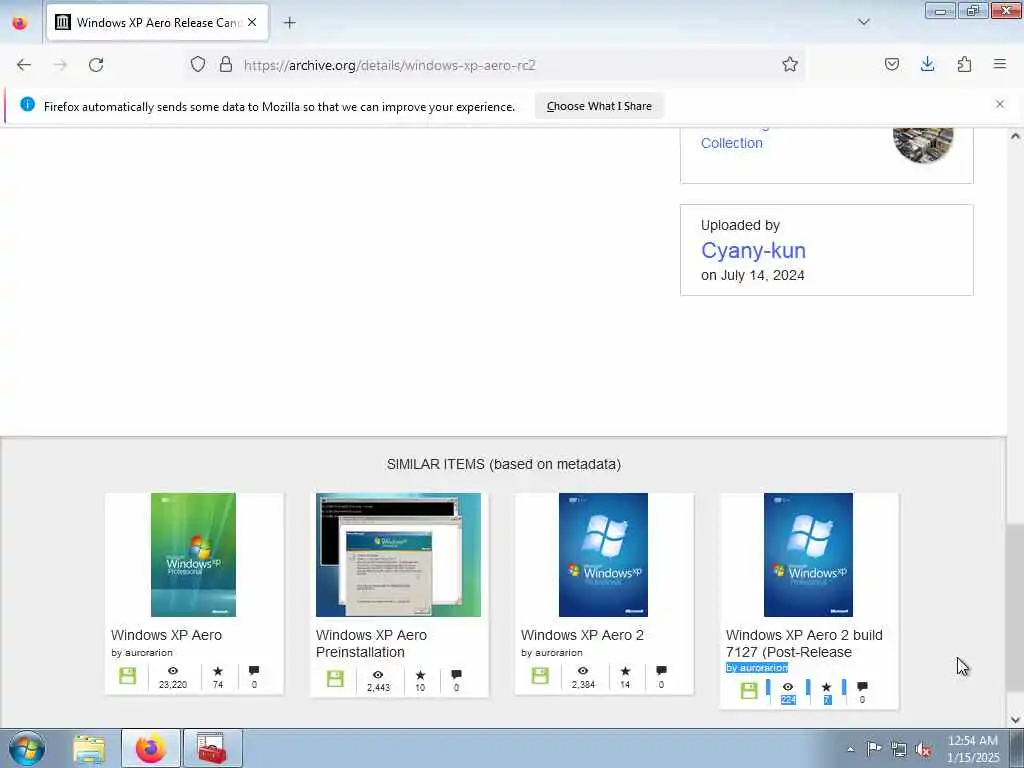Click the site security padlock icon

(x=225, y=64)
